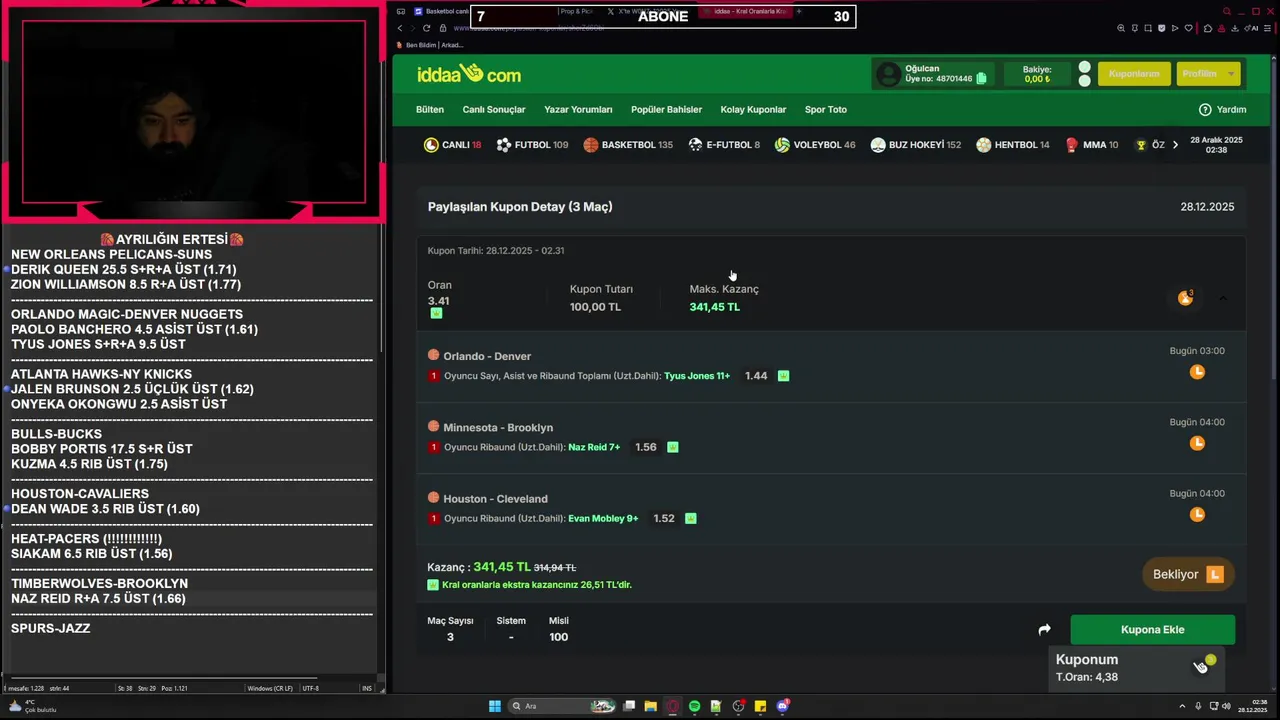The width and height of the screenshot is (1280, 720).
Task: Click the clock icon for Minnesota - Brooklyn
Action: coord(1197,443)
